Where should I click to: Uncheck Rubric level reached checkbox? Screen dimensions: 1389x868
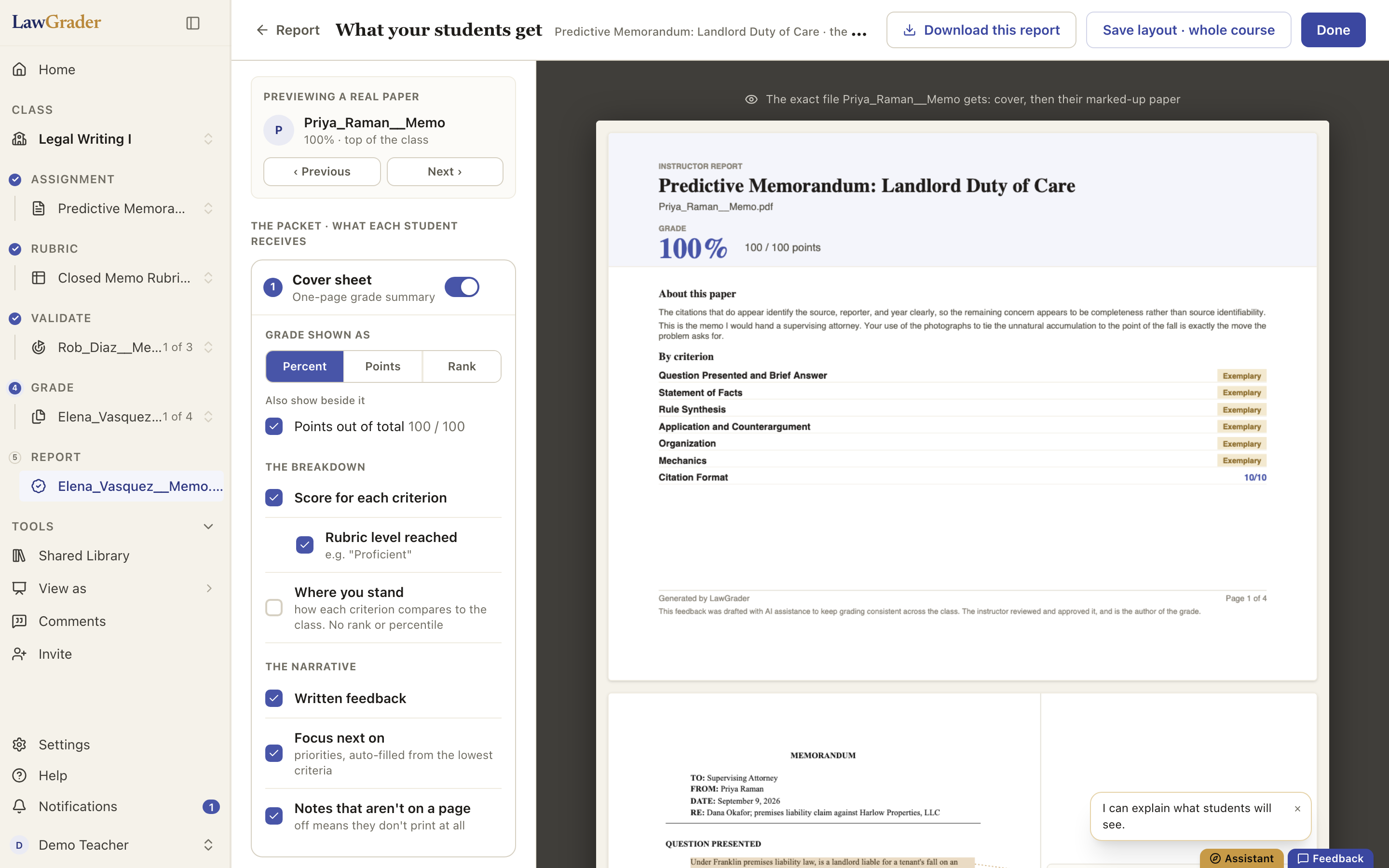click(x=305, y=545)
